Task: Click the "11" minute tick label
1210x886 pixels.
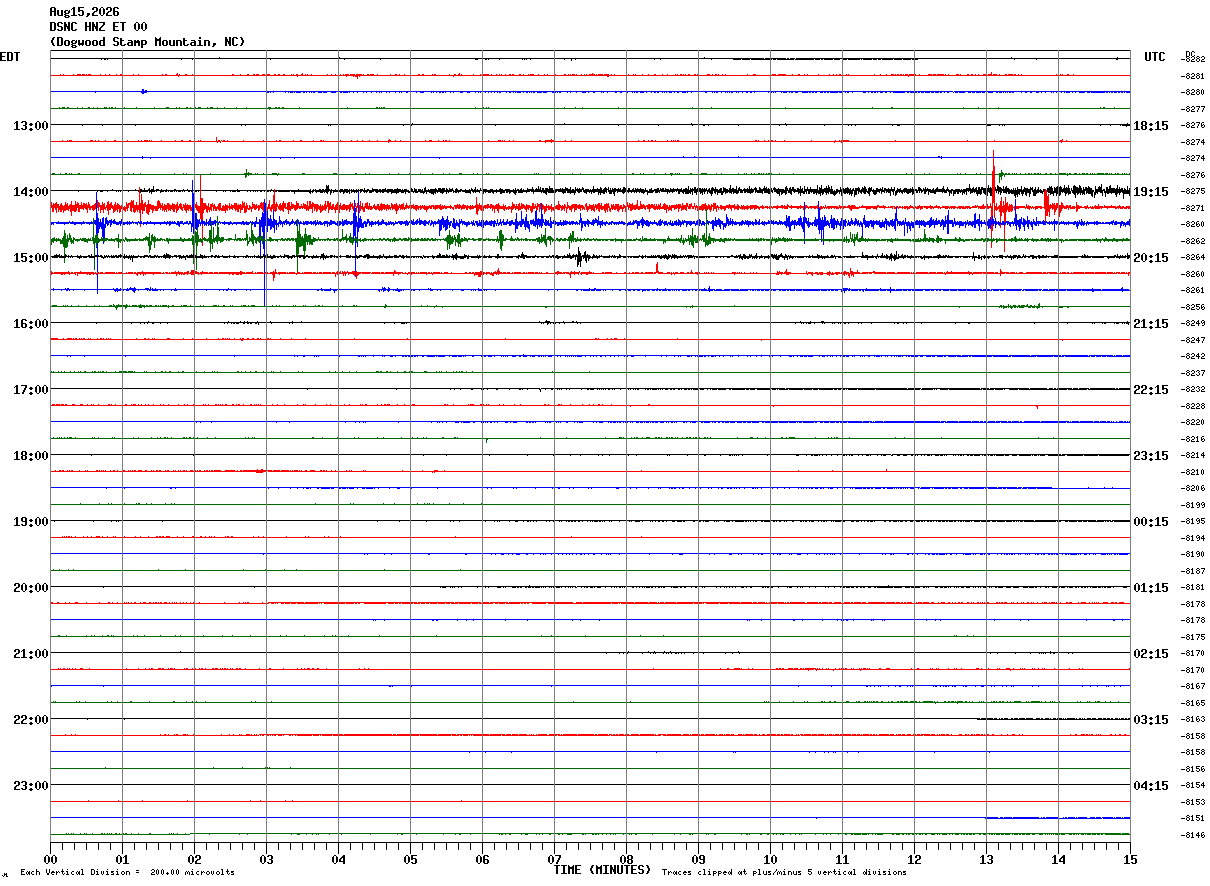Action: (843, 859)
